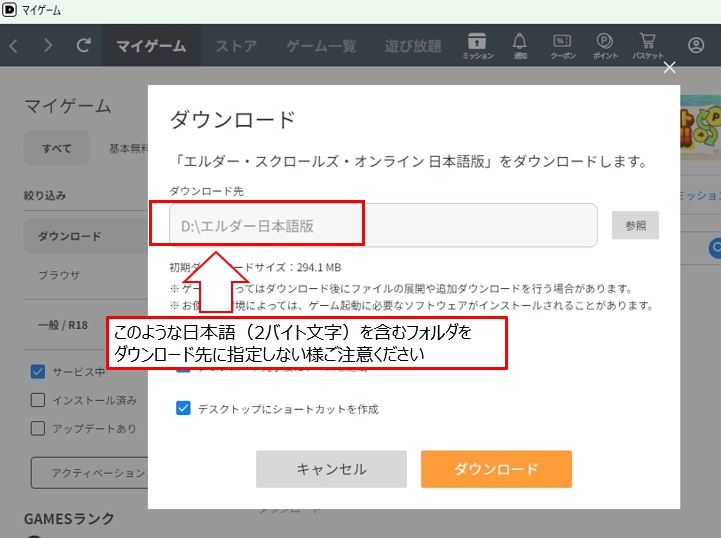Reload the page with the refresh icon

tap(83, 45)
